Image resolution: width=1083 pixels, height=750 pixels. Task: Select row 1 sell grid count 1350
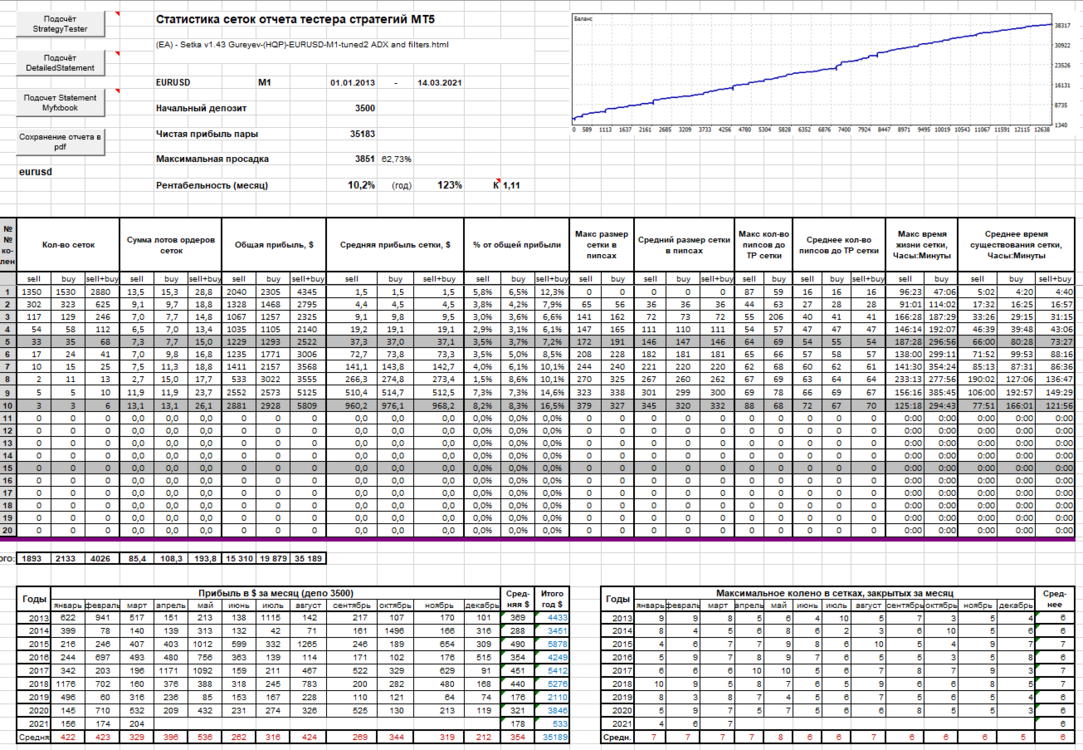pyautogui.click(x=32, y=292)
